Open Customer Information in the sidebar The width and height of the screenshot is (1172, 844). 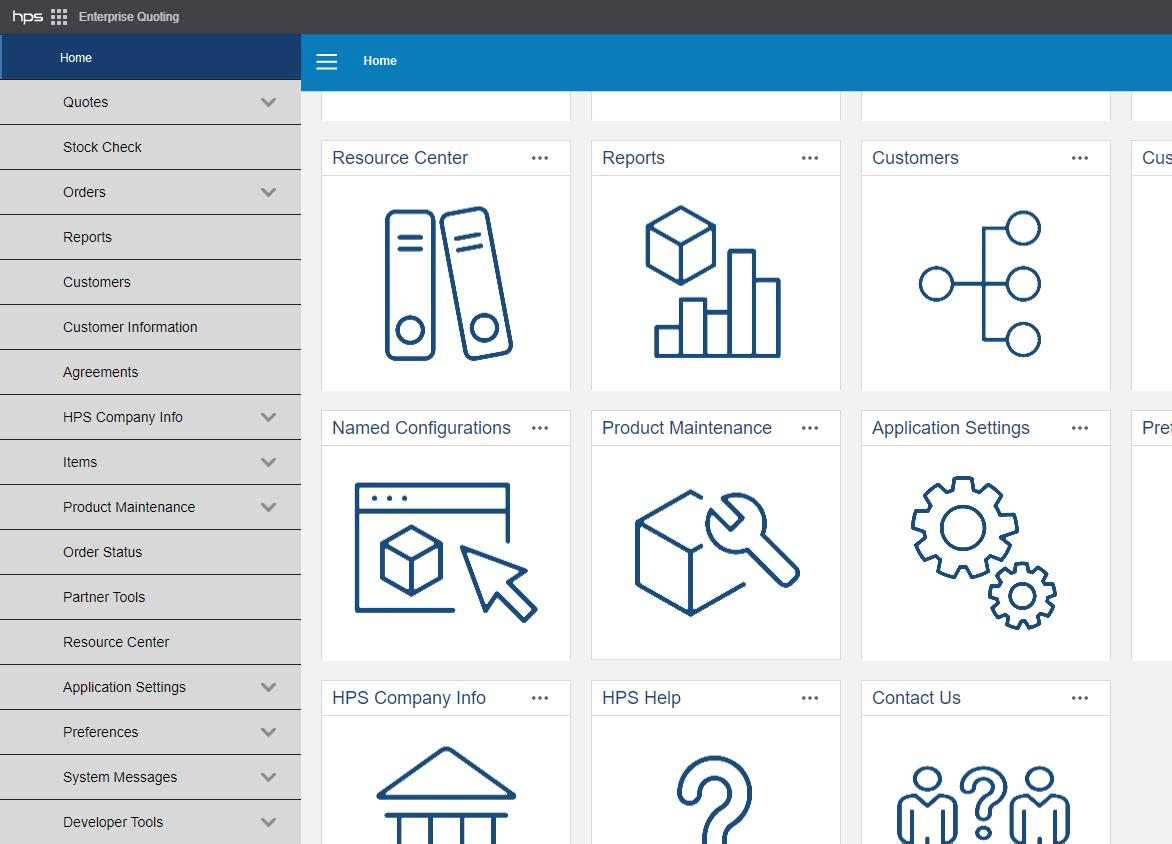coord(150,327)
